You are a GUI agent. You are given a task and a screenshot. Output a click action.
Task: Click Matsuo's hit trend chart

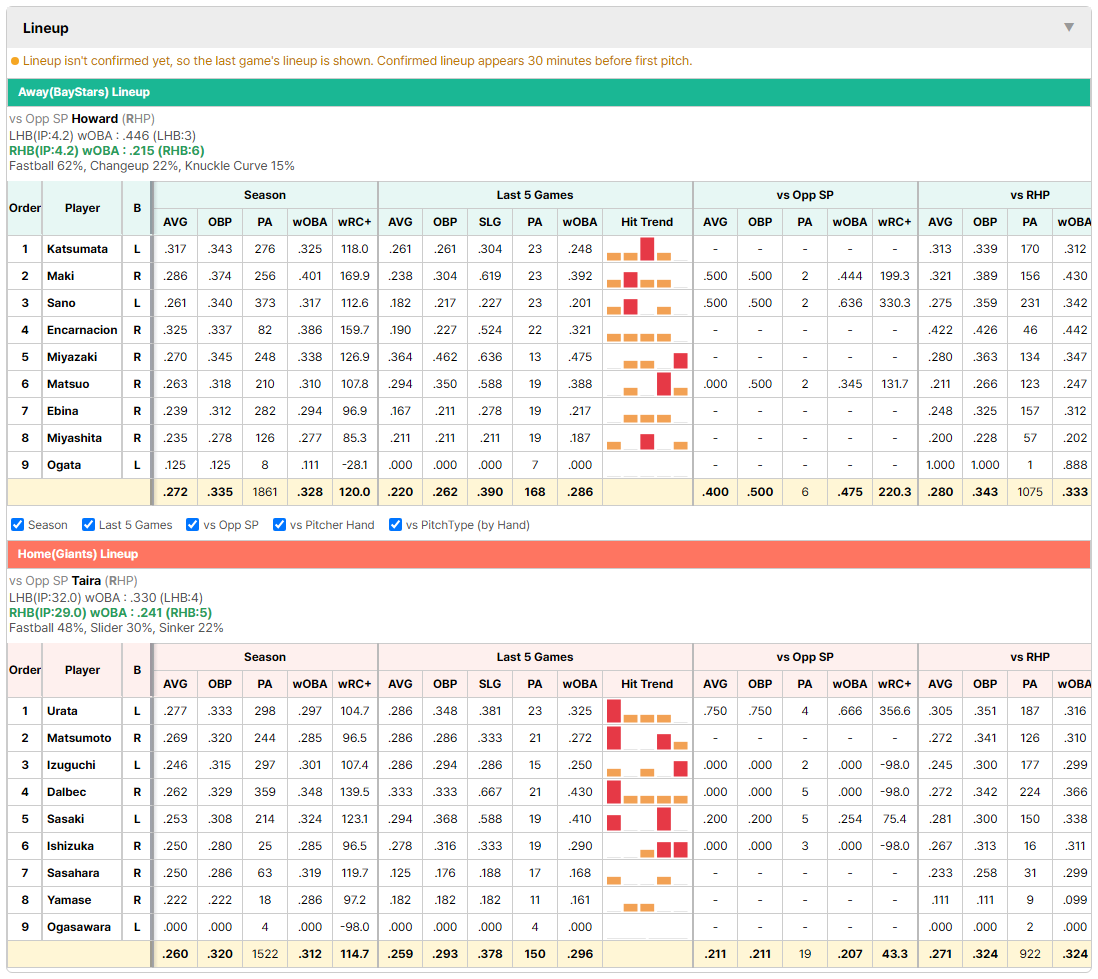pyautogui.click(x=647, y=384)
